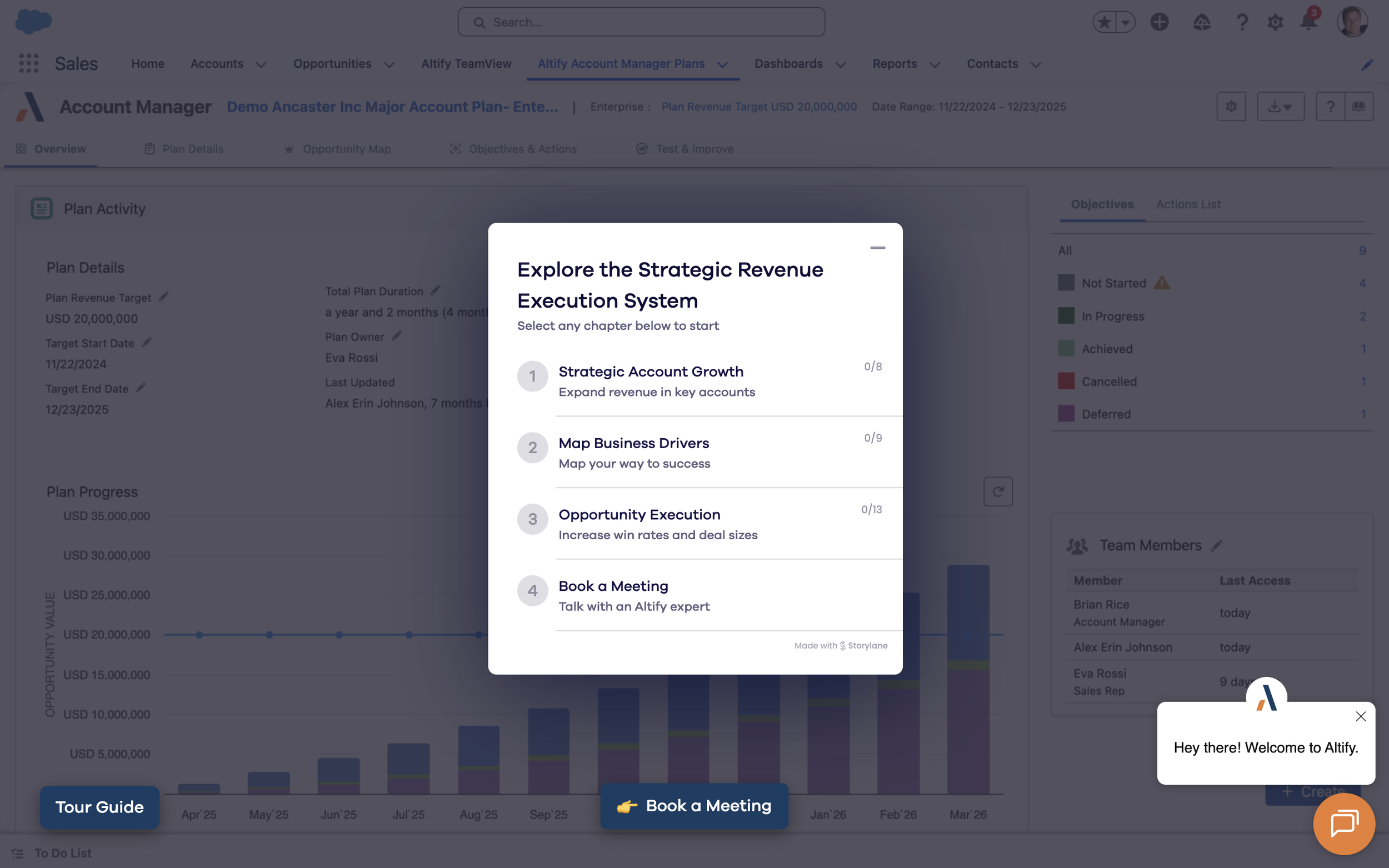Click the Deferred objectives count

[1363, 414]
